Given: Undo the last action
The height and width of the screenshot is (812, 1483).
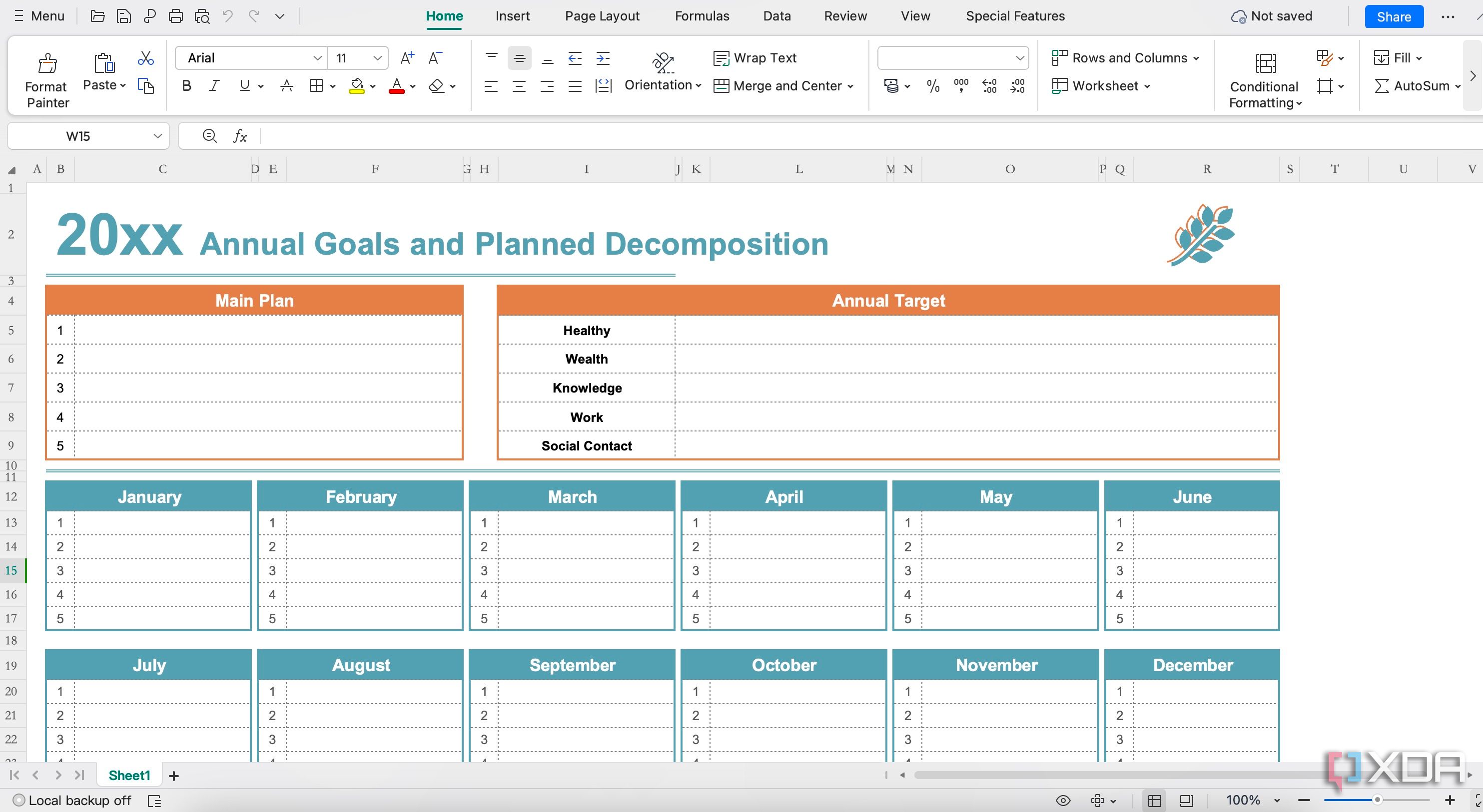Looking at the screenshot, I should point(228,16).
